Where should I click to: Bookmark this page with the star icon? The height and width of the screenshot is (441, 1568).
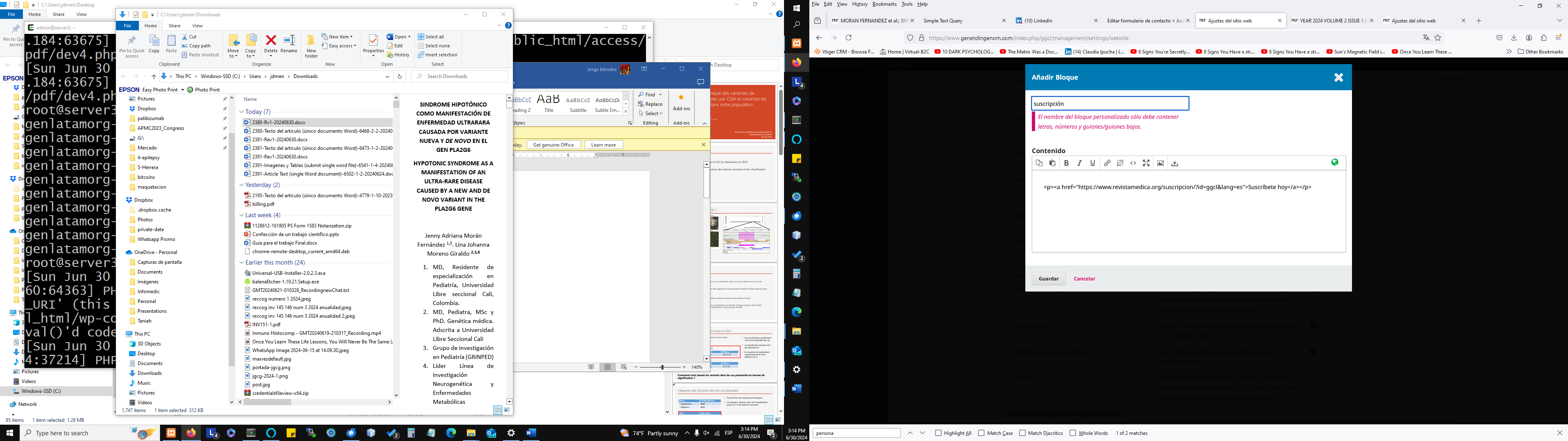(1438, 38)
